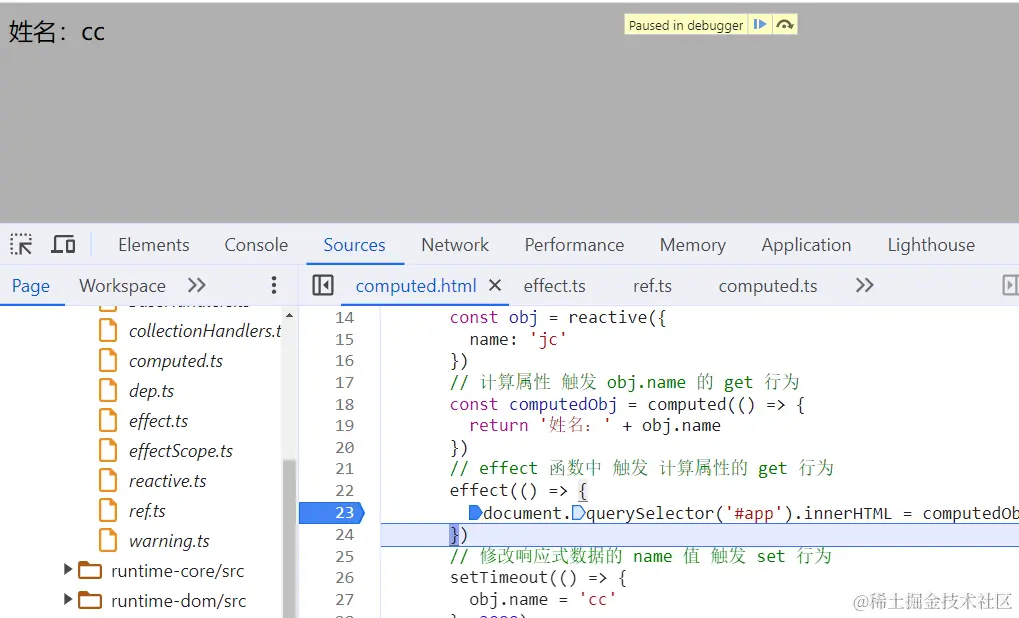Add a breakpoint at line number 22

coord(344,491)
